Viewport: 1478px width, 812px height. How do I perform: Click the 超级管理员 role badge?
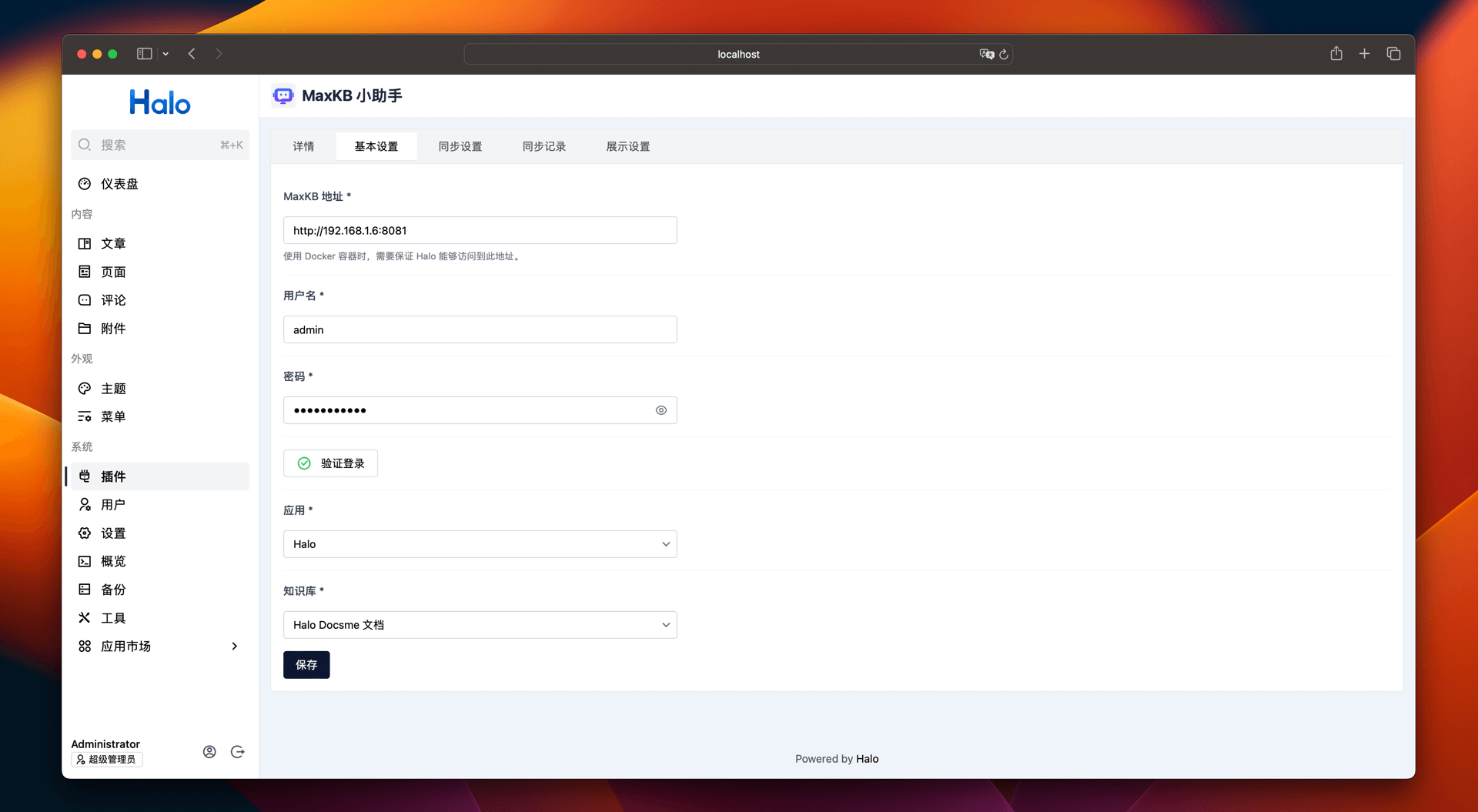(107, 760)
